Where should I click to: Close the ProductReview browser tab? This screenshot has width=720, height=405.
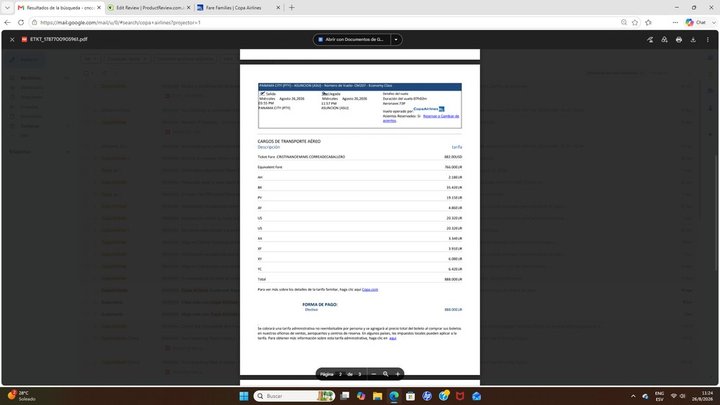coord(188,8)
